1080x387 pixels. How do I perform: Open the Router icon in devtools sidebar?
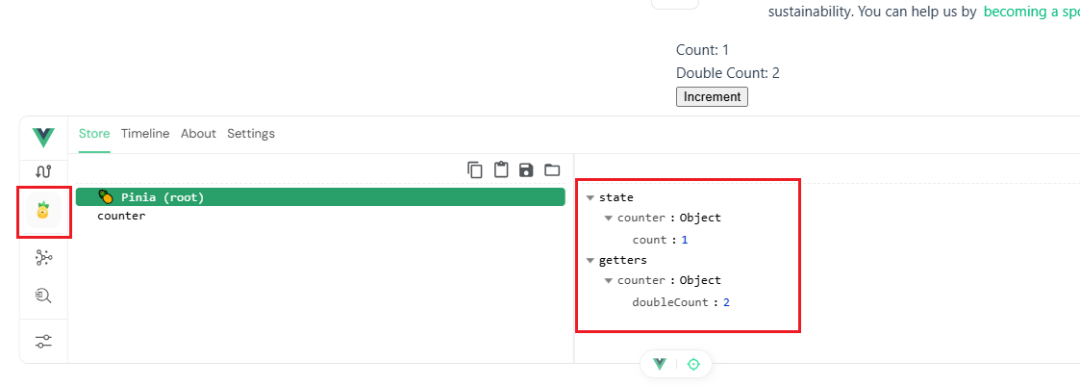(43, 171)
